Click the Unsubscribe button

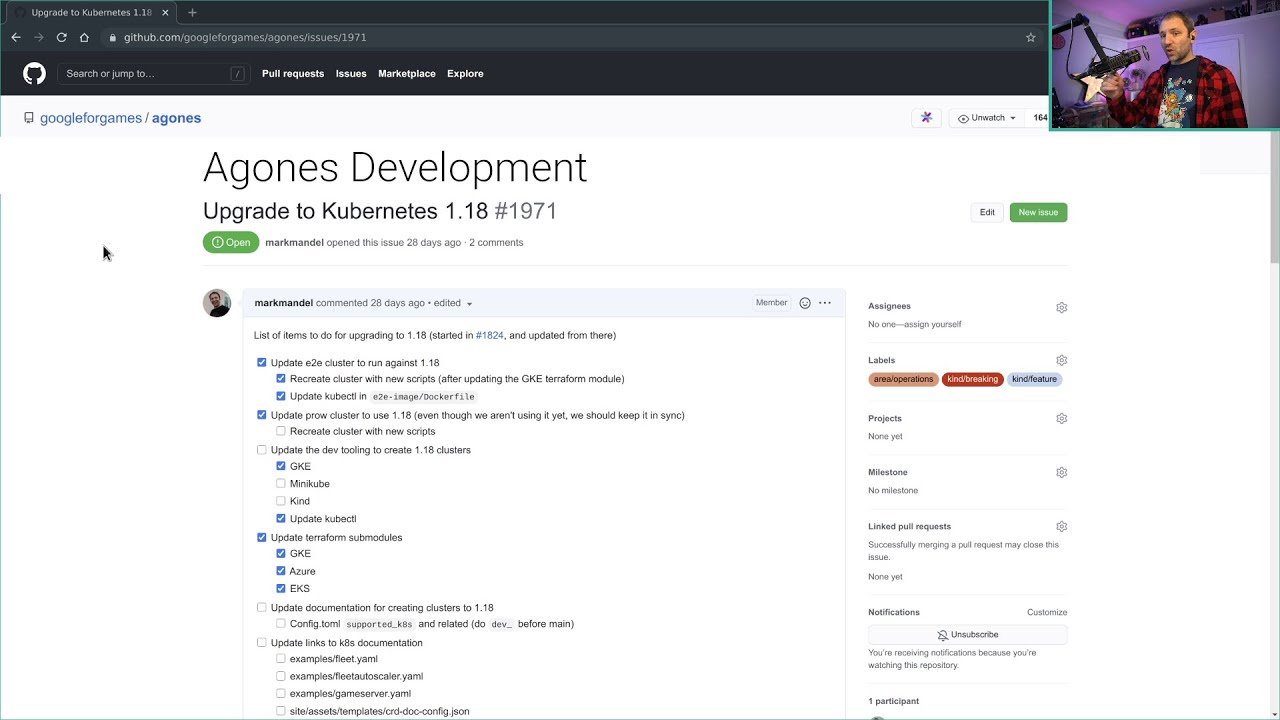[967, 635]
